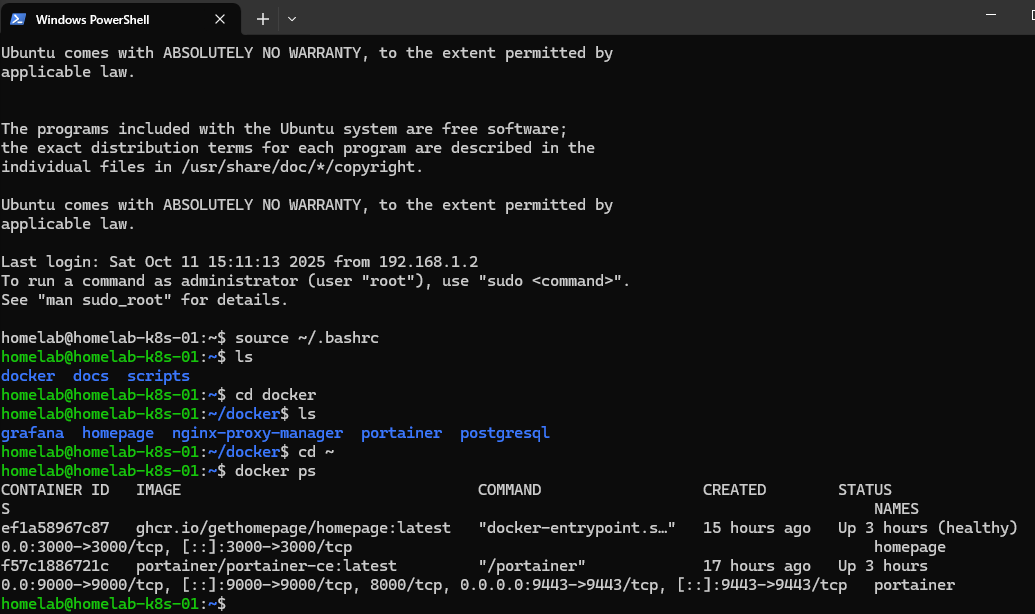Click container name 'portainer' in NAMES column

914,585
